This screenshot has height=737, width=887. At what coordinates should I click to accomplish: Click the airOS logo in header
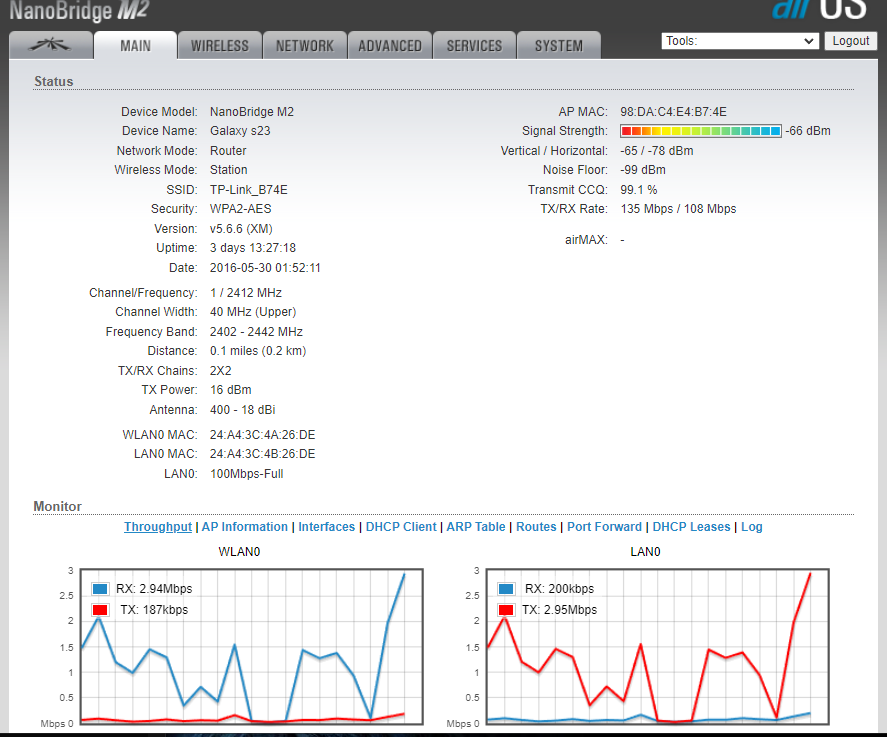pyautogui.click(x=819, y=10)
